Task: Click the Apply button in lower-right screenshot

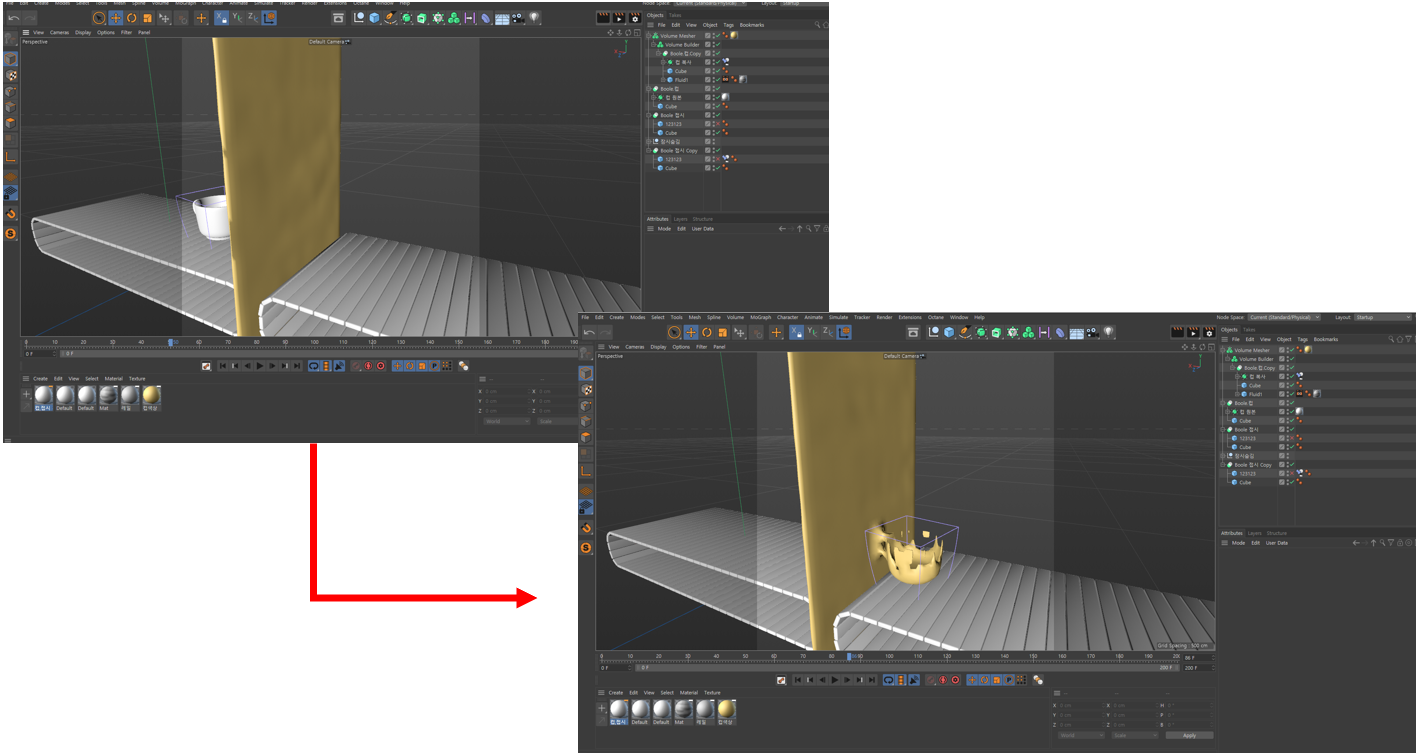Action: click(x=1190, y=735)
